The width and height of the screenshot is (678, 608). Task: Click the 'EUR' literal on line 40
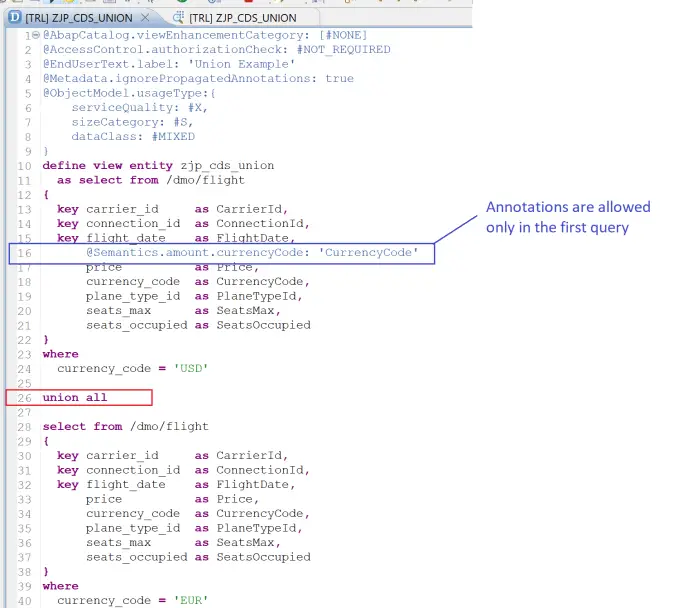pyautogui.click(x=191, y=601)
